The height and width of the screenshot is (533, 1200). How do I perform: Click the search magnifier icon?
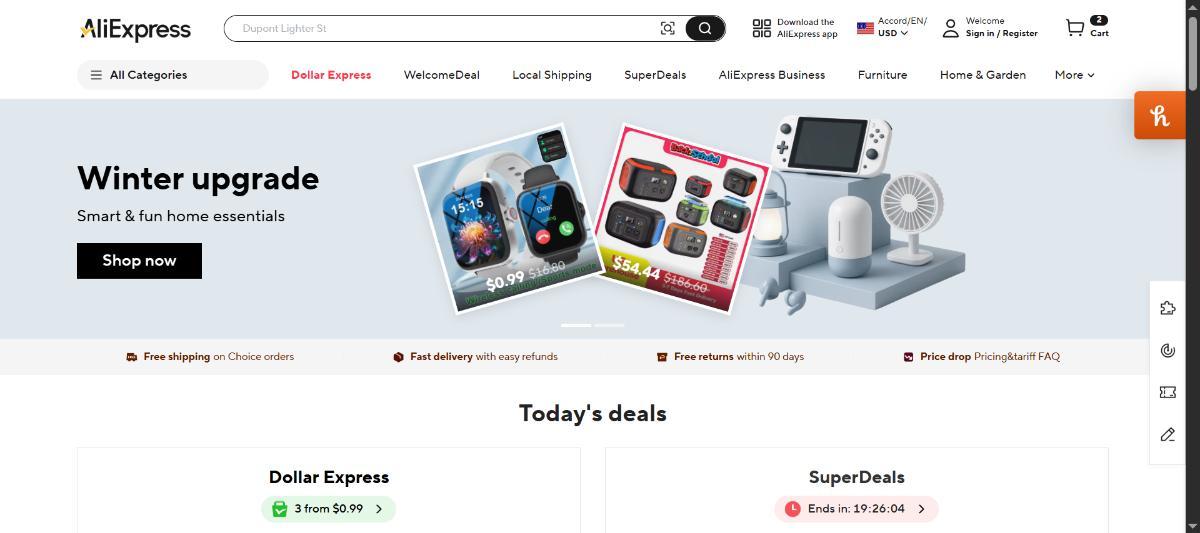point(705,28)
